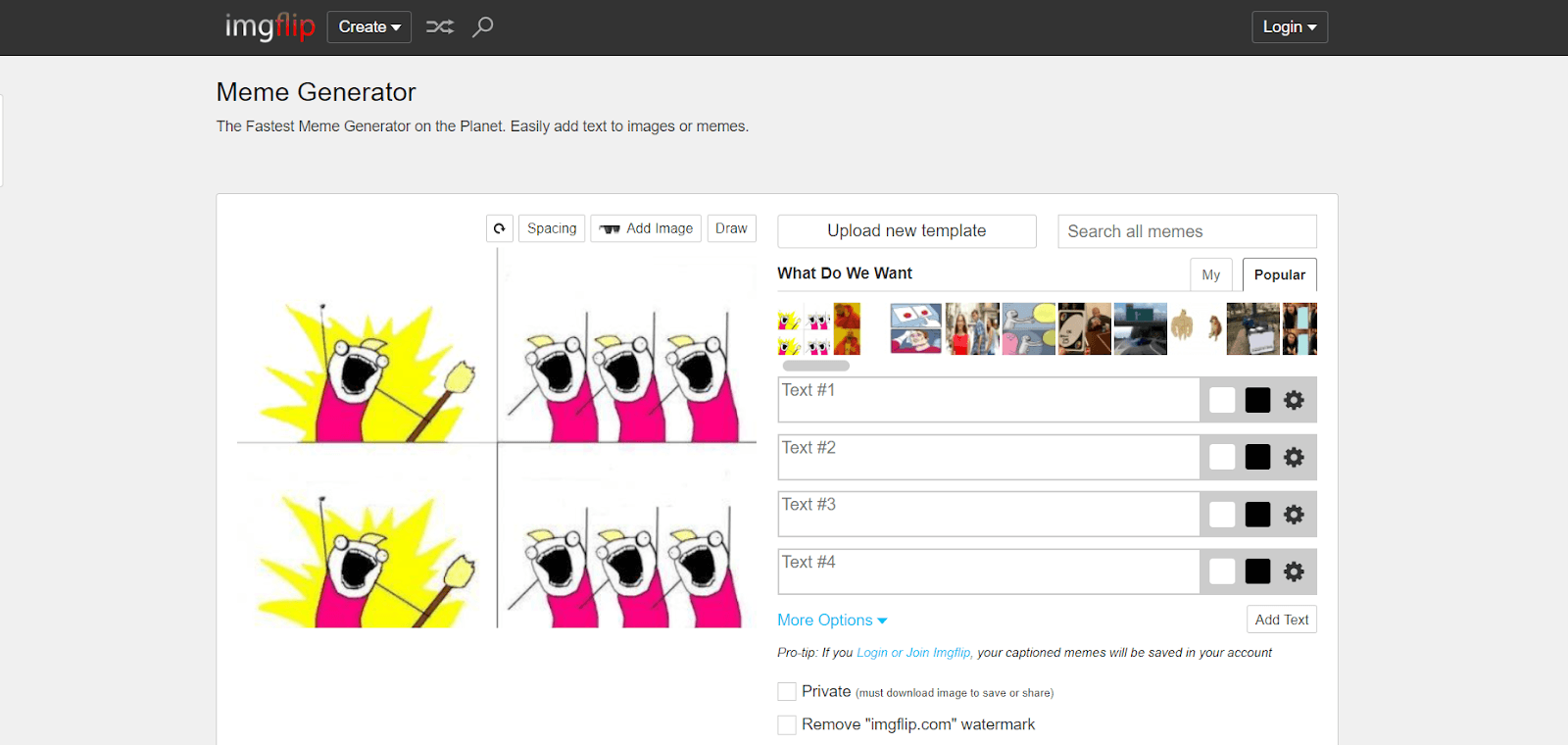Screen dimensions: 1568x745
Task: Open the imgflip home logo
Action: pyautogui.click(x=269, y=26)
